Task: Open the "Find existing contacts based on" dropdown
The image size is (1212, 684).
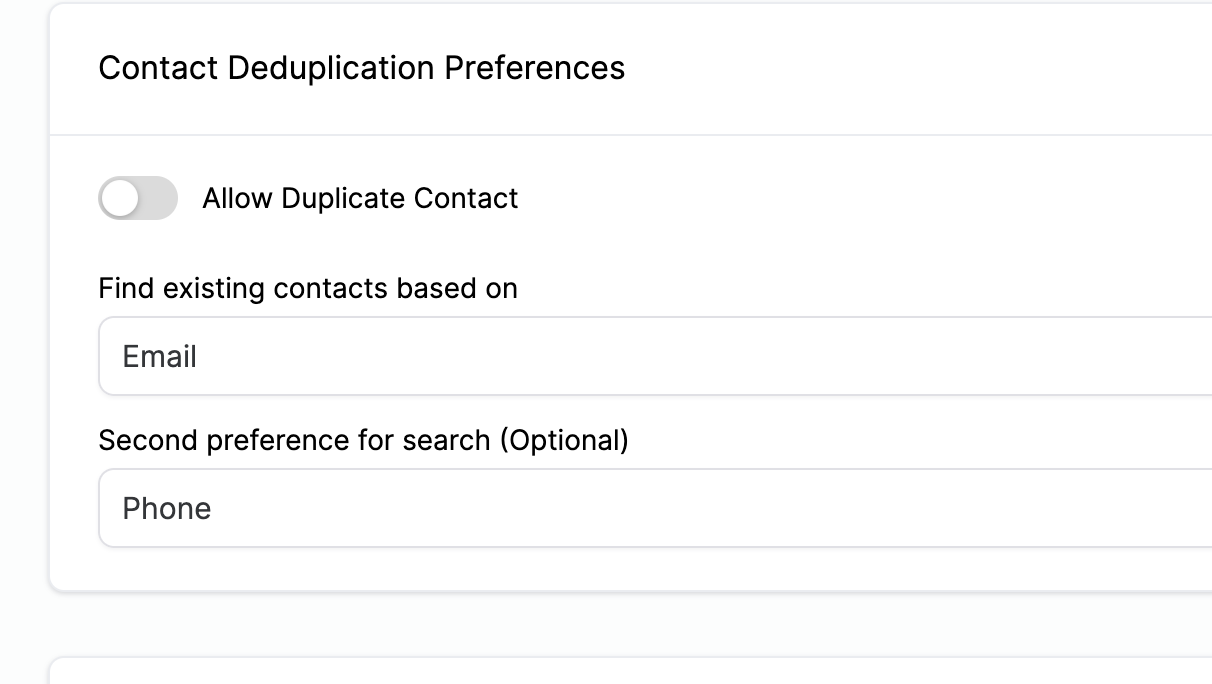Action: (655, 356)
